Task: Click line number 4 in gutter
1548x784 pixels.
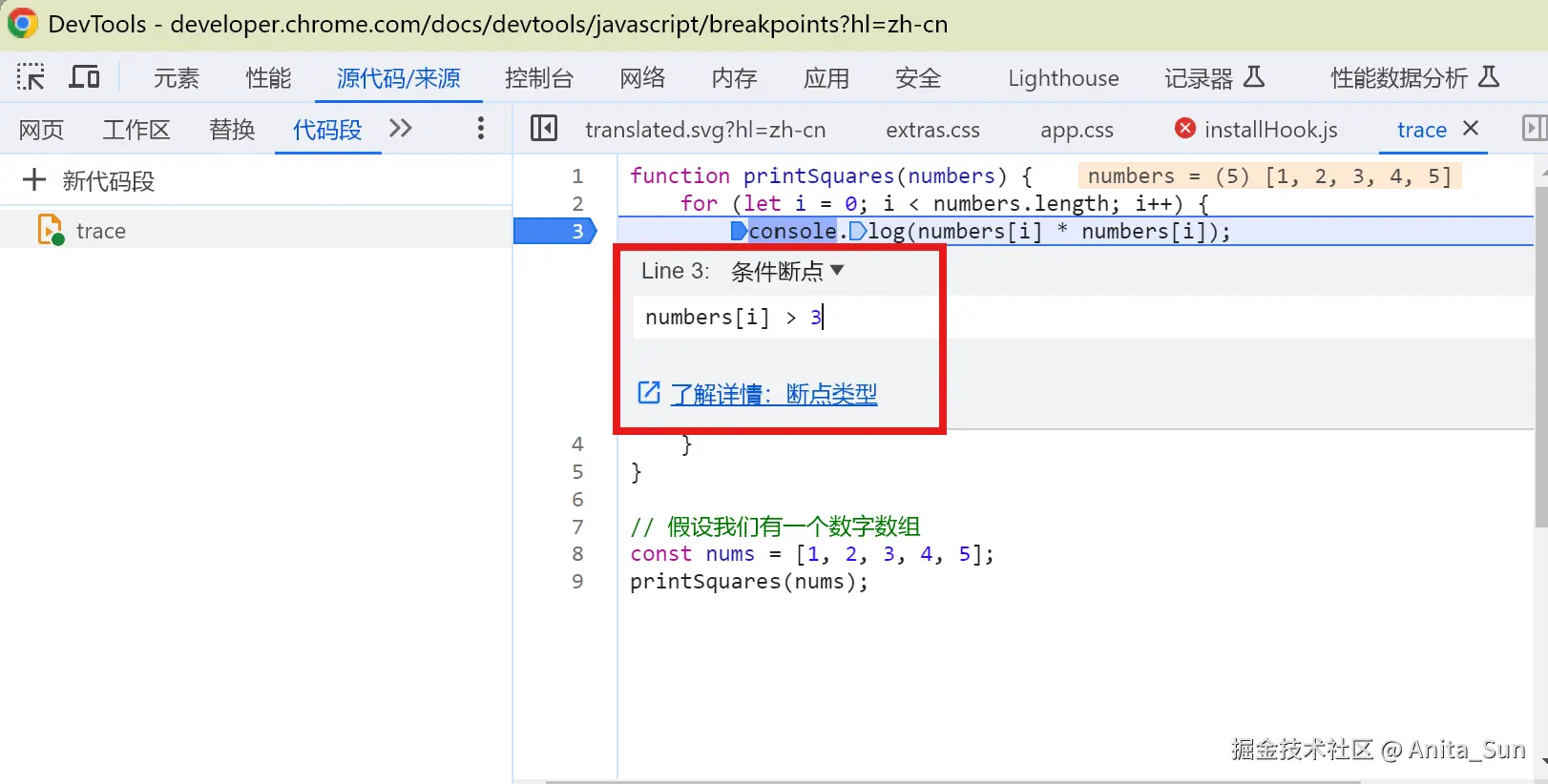Action: click(576, 444)
